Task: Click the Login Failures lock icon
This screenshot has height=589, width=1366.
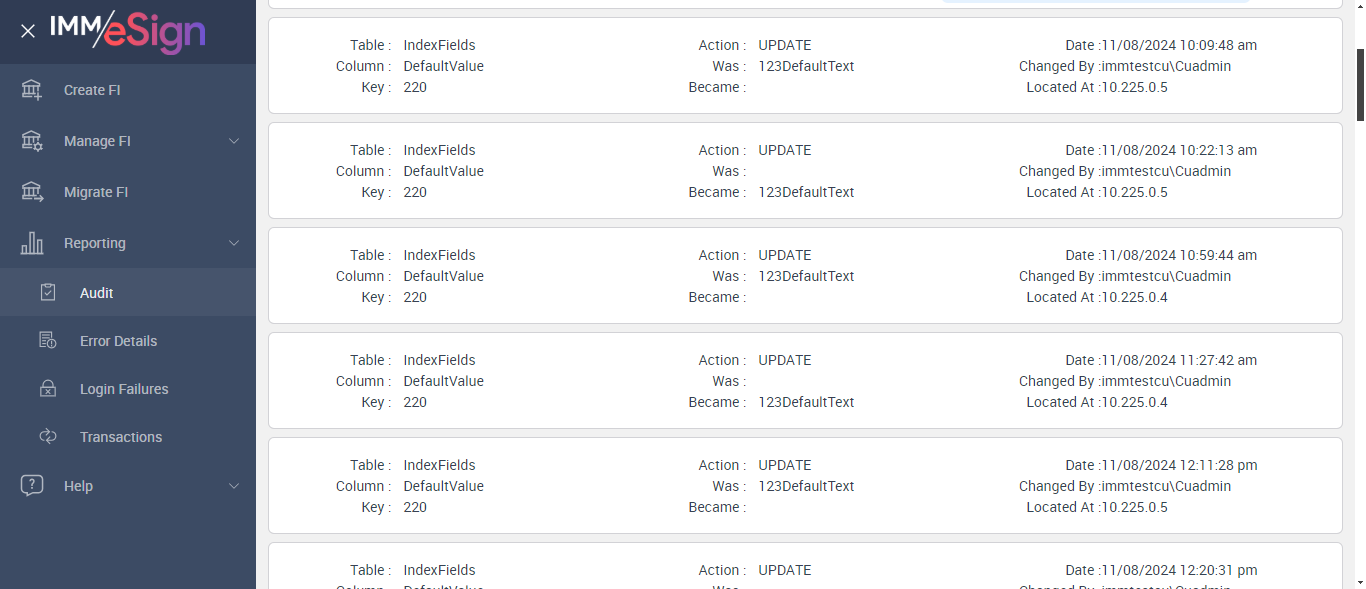Action: click(48, 389)
